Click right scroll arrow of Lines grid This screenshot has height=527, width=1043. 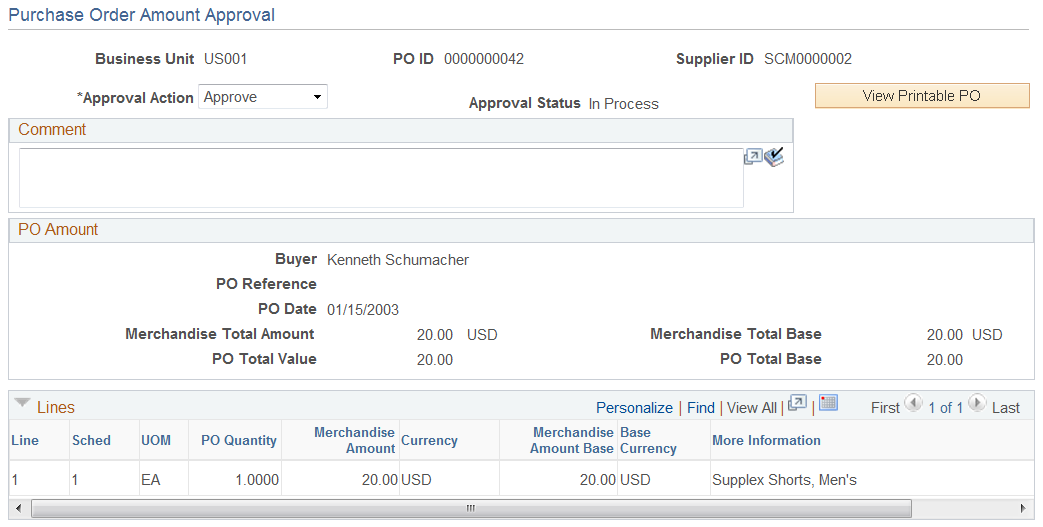pos(1022,509)
